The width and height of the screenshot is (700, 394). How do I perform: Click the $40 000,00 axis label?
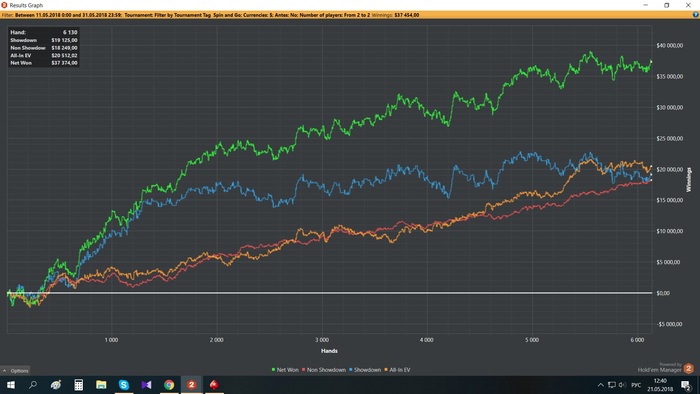(x=669, y=46)
